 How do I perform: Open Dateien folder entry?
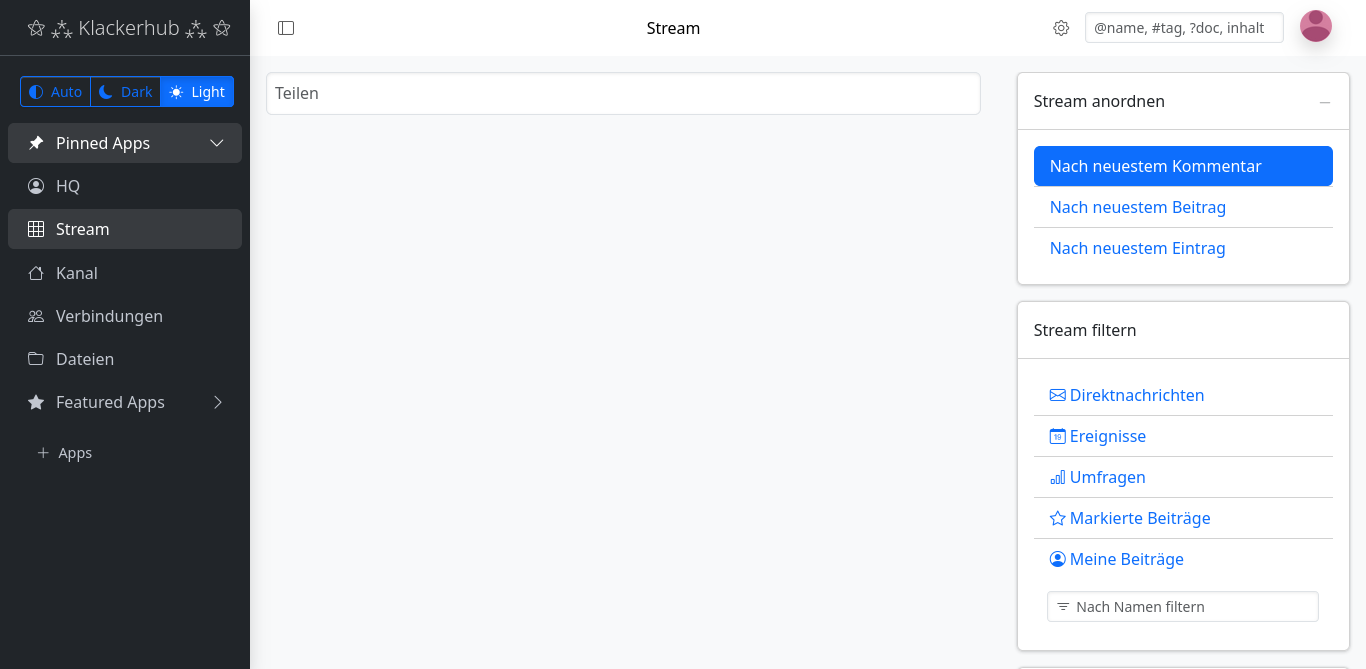click(x=125, y=359)
